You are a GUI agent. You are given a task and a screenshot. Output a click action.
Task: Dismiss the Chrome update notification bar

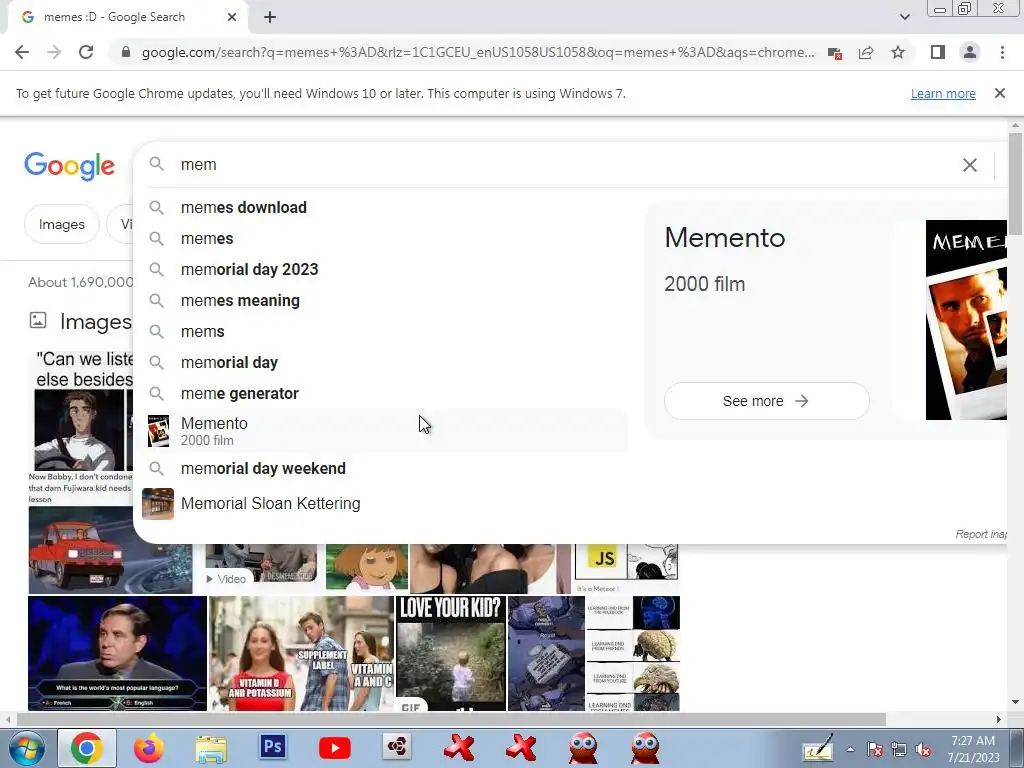1000,93
